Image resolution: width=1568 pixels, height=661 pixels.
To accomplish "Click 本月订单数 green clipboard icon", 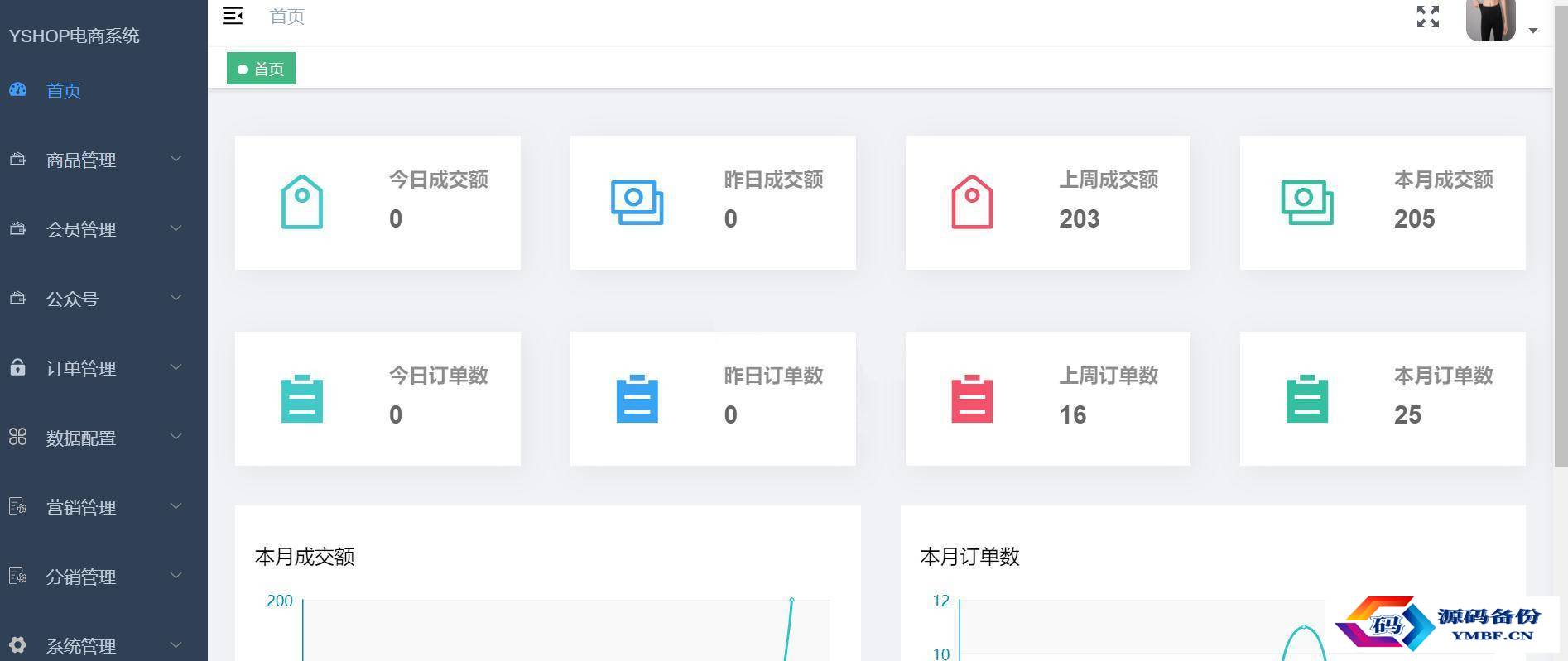I will [1307, 399].
